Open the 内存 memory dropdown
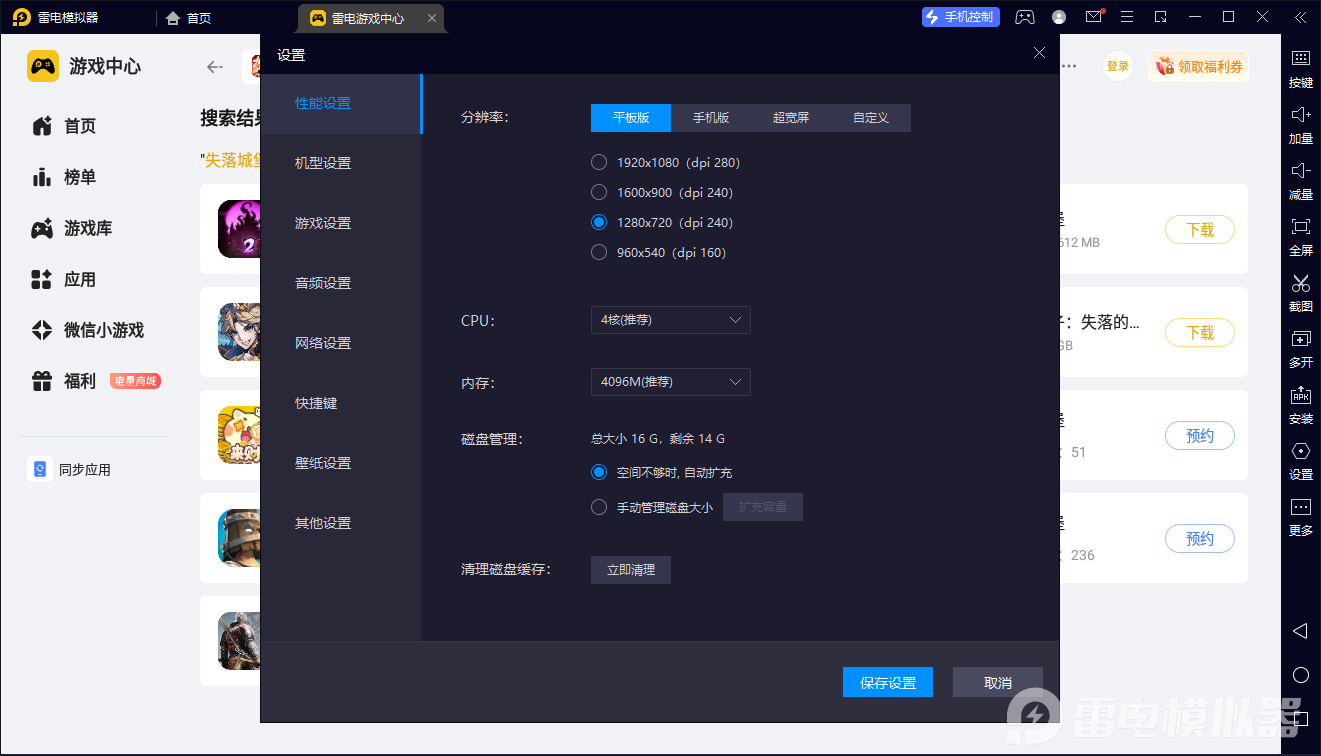1321x756 pixels. (670, 382)
